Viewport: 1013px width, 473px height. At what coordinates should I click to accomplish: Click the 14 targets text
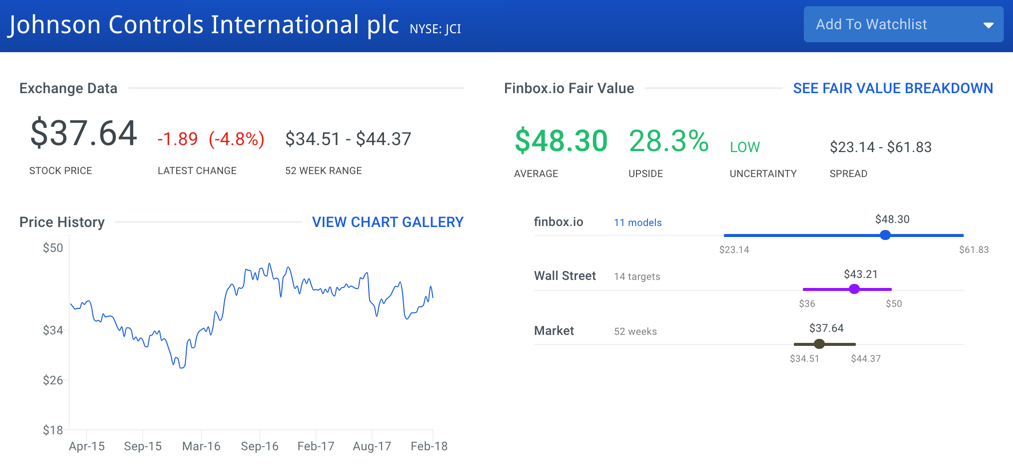637,277
